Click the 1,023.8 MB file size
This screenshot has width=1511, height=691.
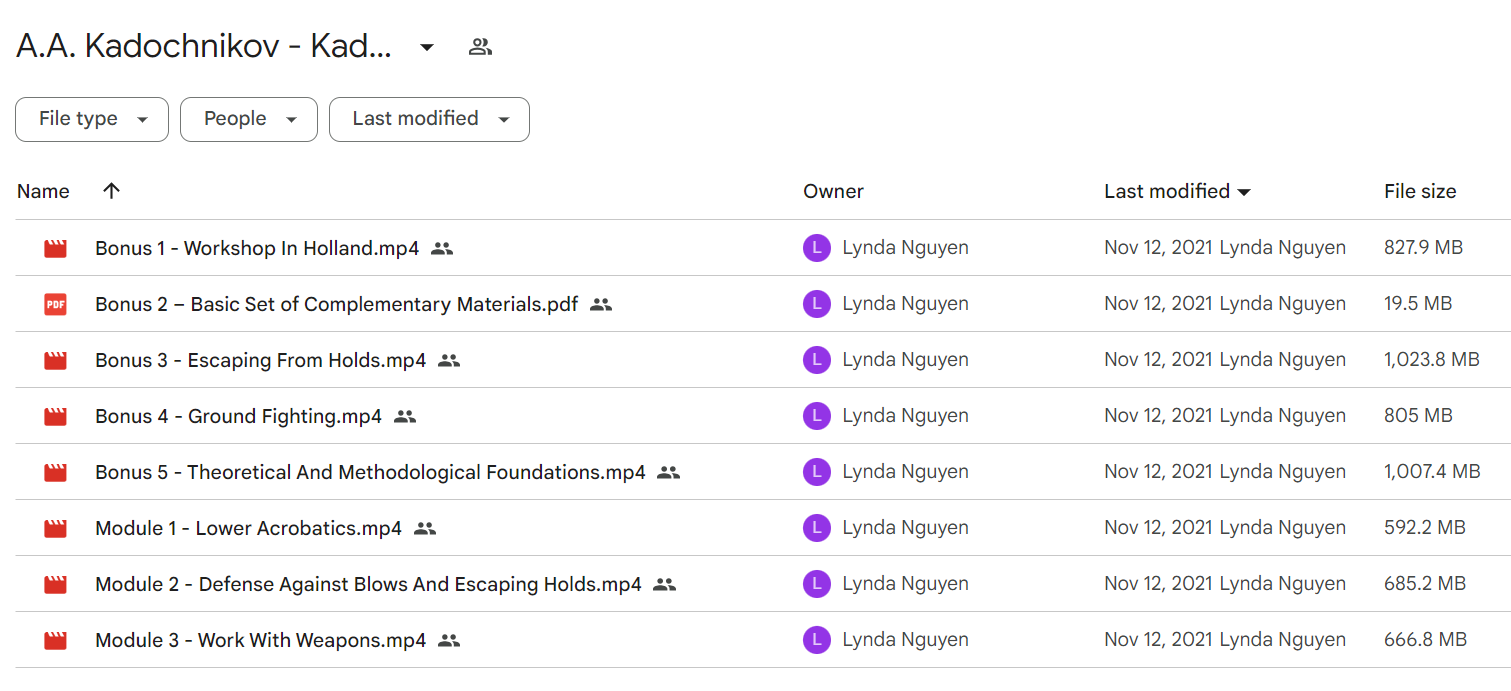coord(1432,360)
